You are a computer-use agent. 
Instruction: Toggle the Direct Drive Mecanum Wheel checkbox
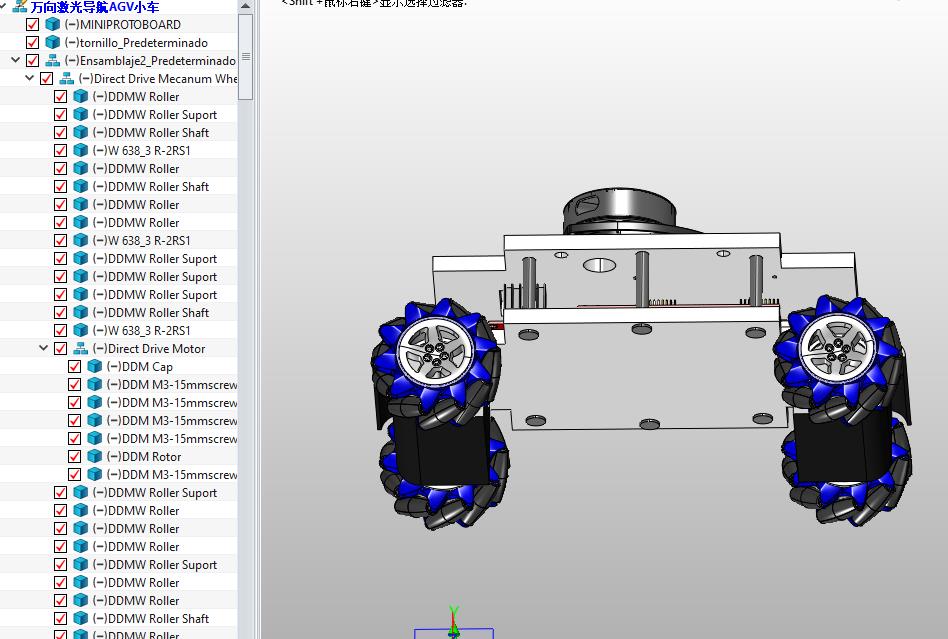coord(47,79)
